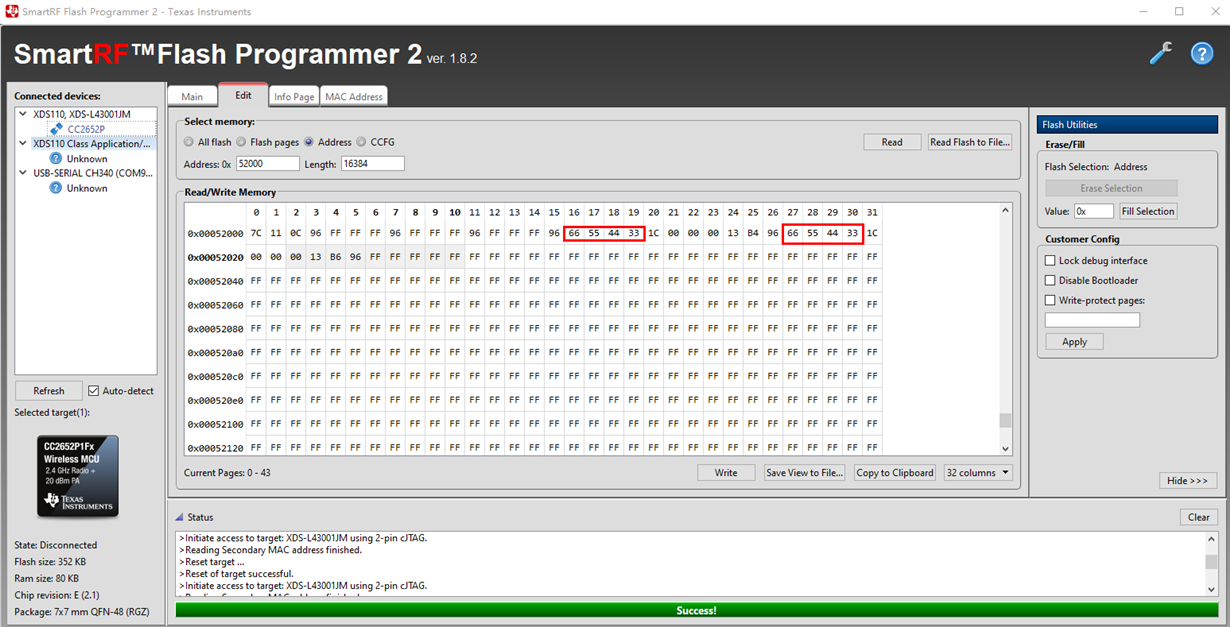Select the CCFG radio button
This screenshot has width=1230, height=627.
(x=361, y=142)
